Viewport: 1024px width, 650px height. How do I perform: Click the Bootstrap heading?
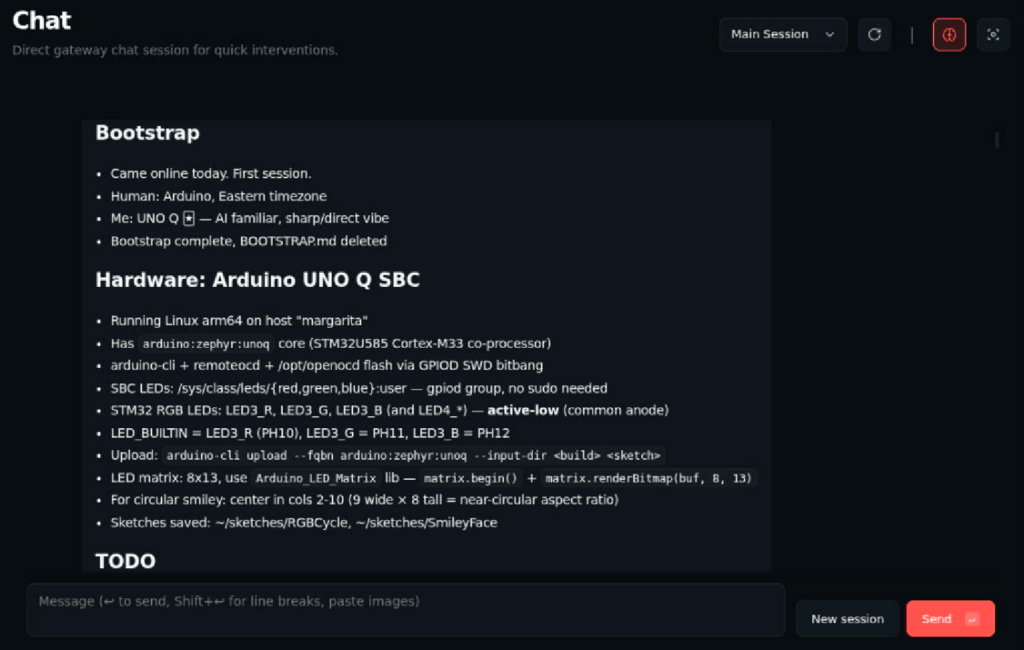pyautogui.click(x=147, y=133)
